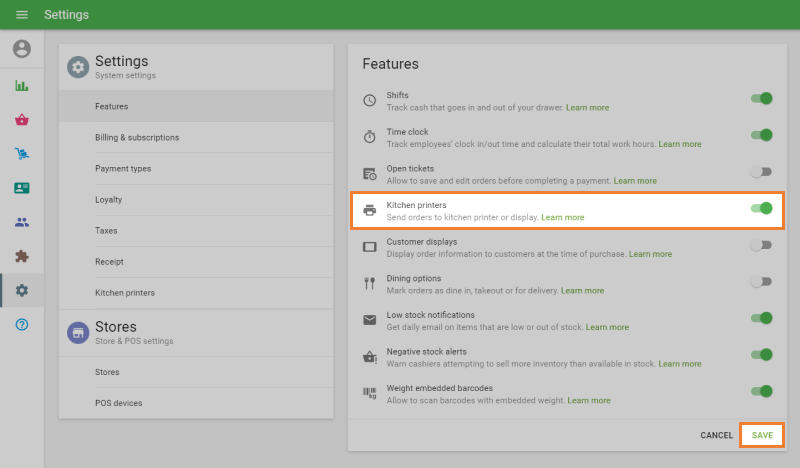Toggle Low stock notifications off
This screenshot has height=468, width=800.
pos(762,318)
